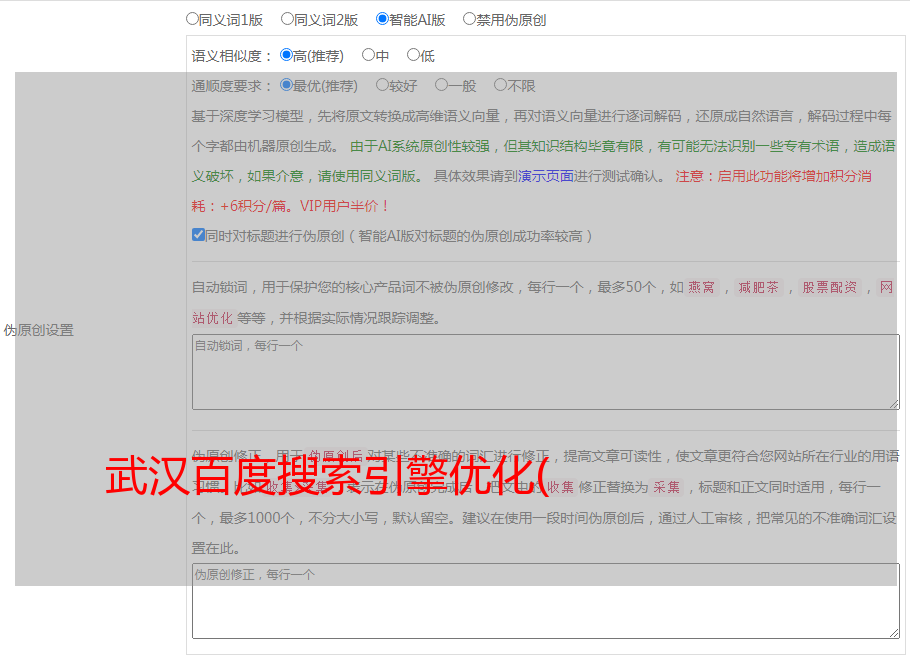The width and height of the screenshot is (911, 658).
Task: Click the 燕窝 example keyword tag
Action: point(701,288)
